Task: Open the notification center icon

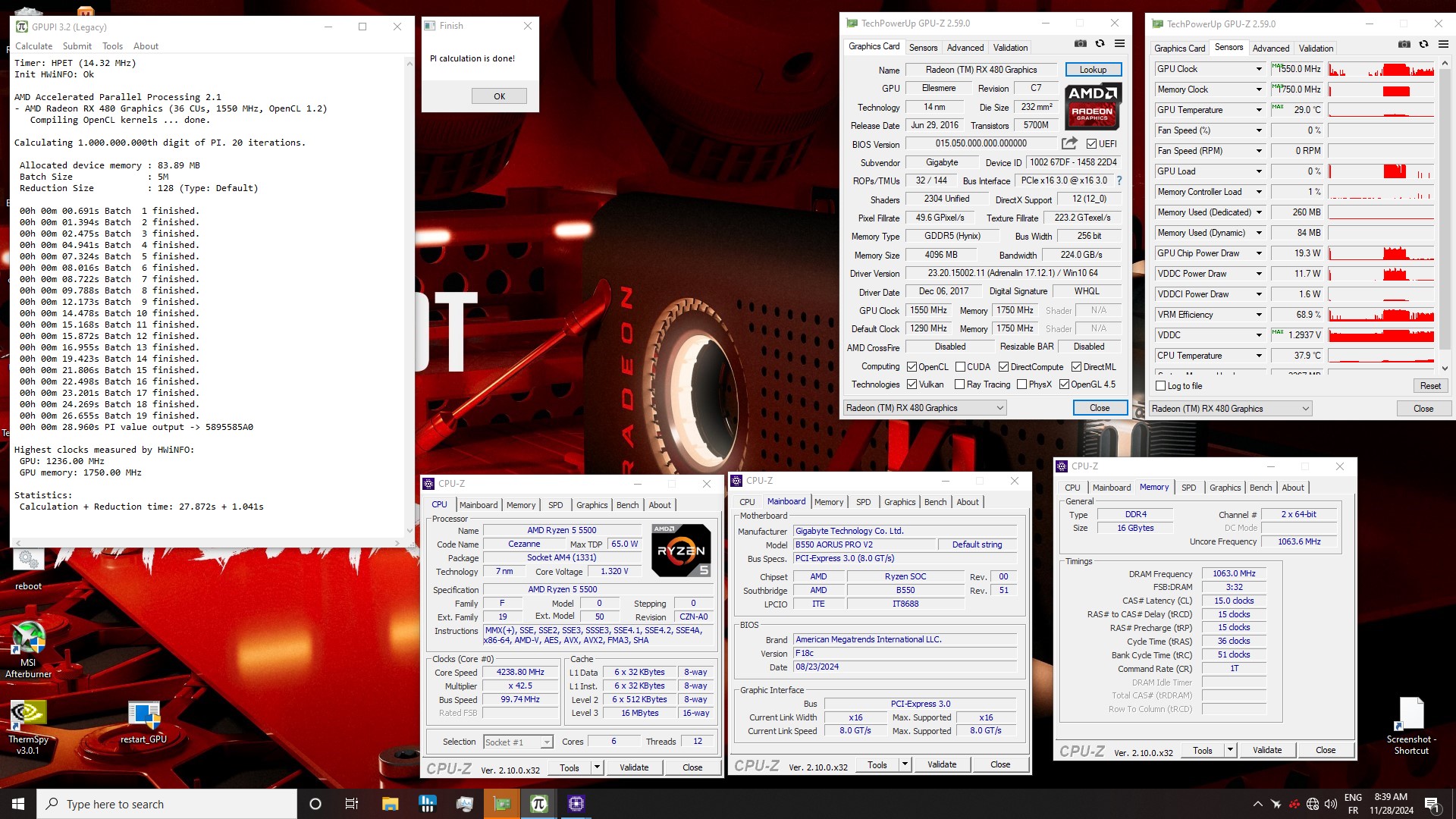Action: (x=1432, y=804)
